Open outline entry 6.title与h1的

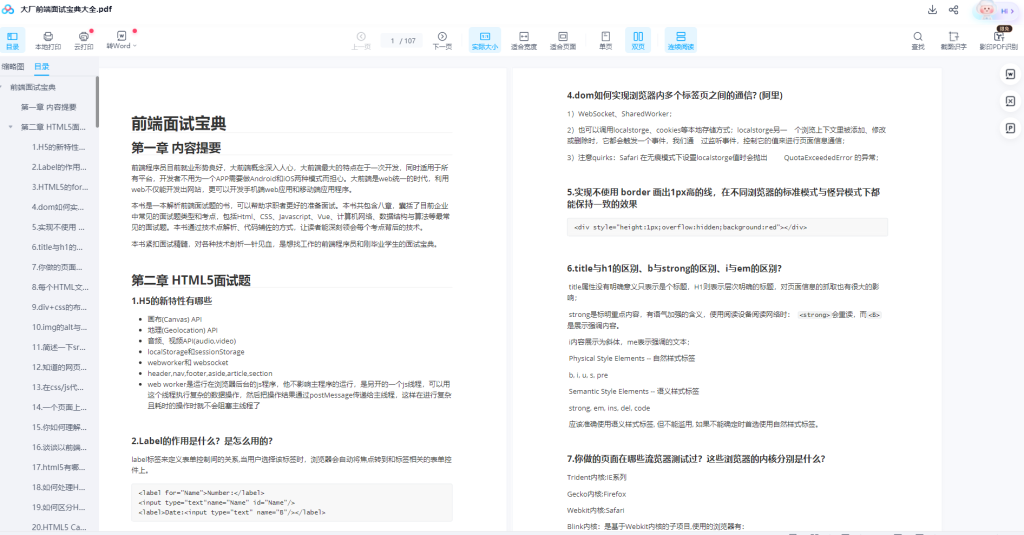point(57,247)
